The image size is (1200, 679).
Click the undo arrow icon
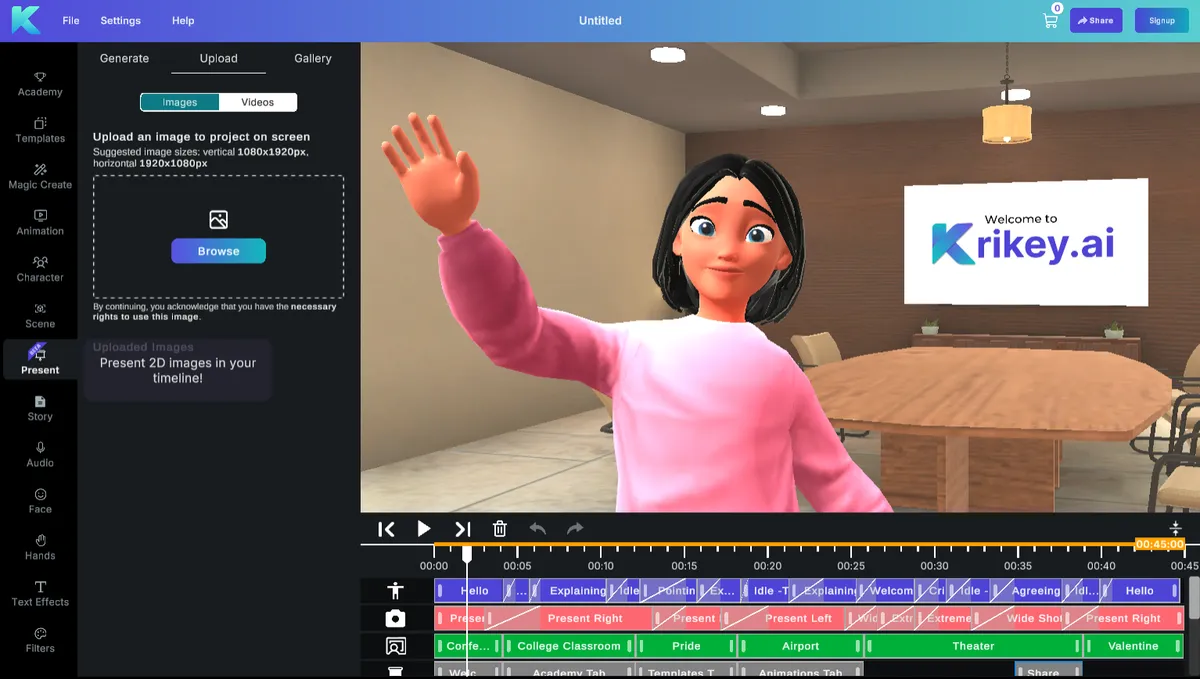click(x=538, y=529)
